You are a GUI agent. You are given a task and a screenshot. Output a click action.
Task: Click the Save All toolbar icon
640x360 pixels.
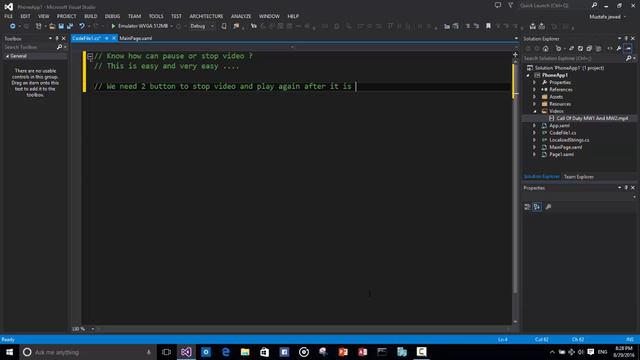point(70,26)
